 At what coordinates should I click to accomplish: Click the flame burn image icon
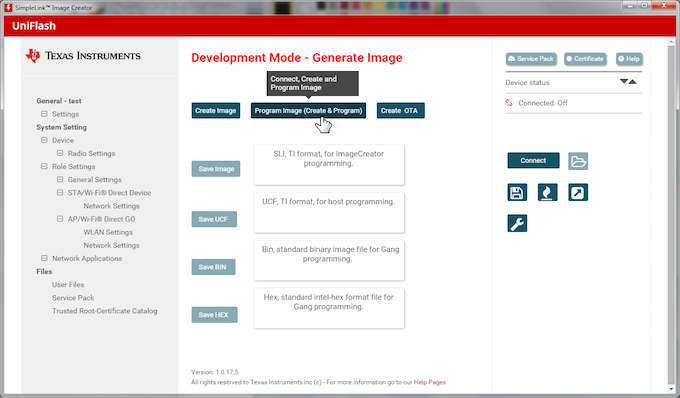547,192
